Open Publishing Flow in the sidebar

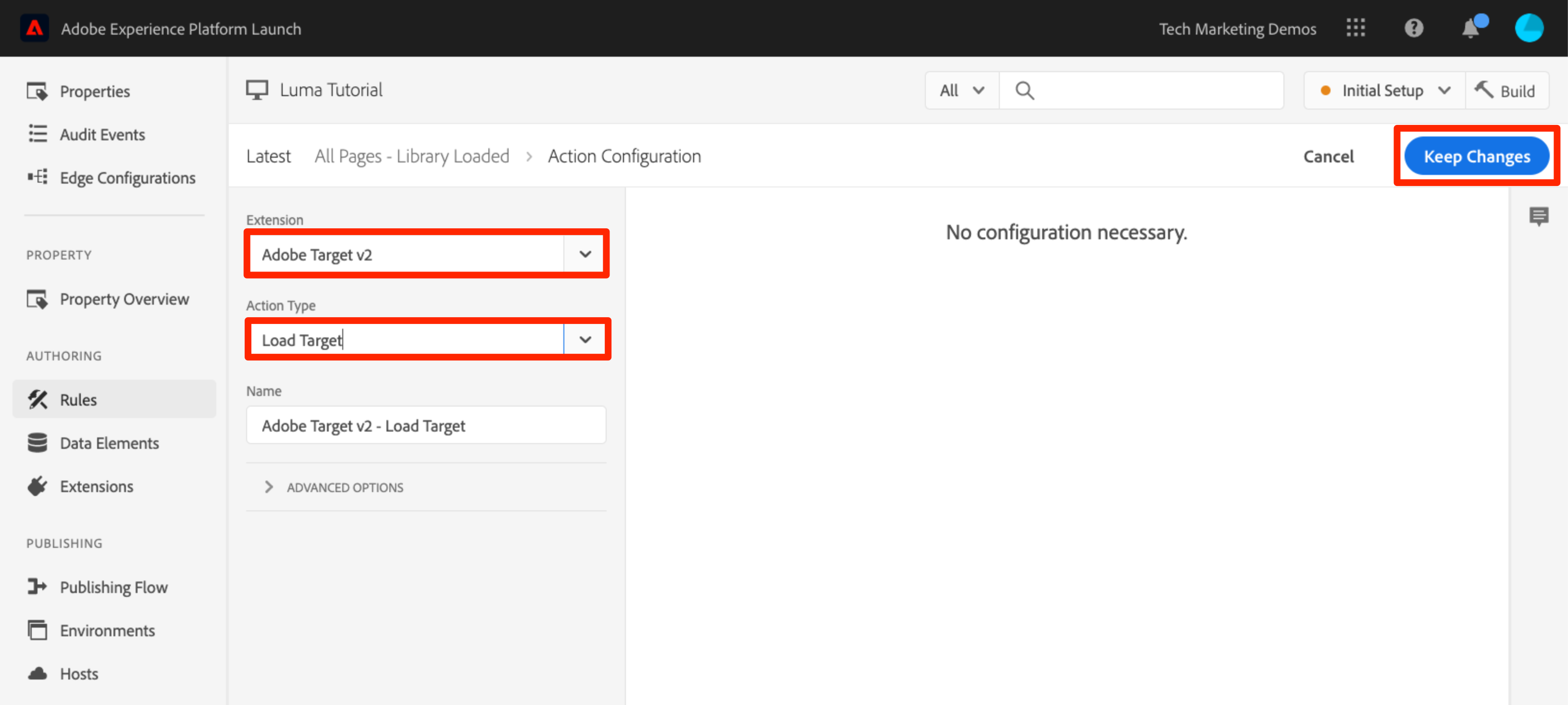[113, 587]
